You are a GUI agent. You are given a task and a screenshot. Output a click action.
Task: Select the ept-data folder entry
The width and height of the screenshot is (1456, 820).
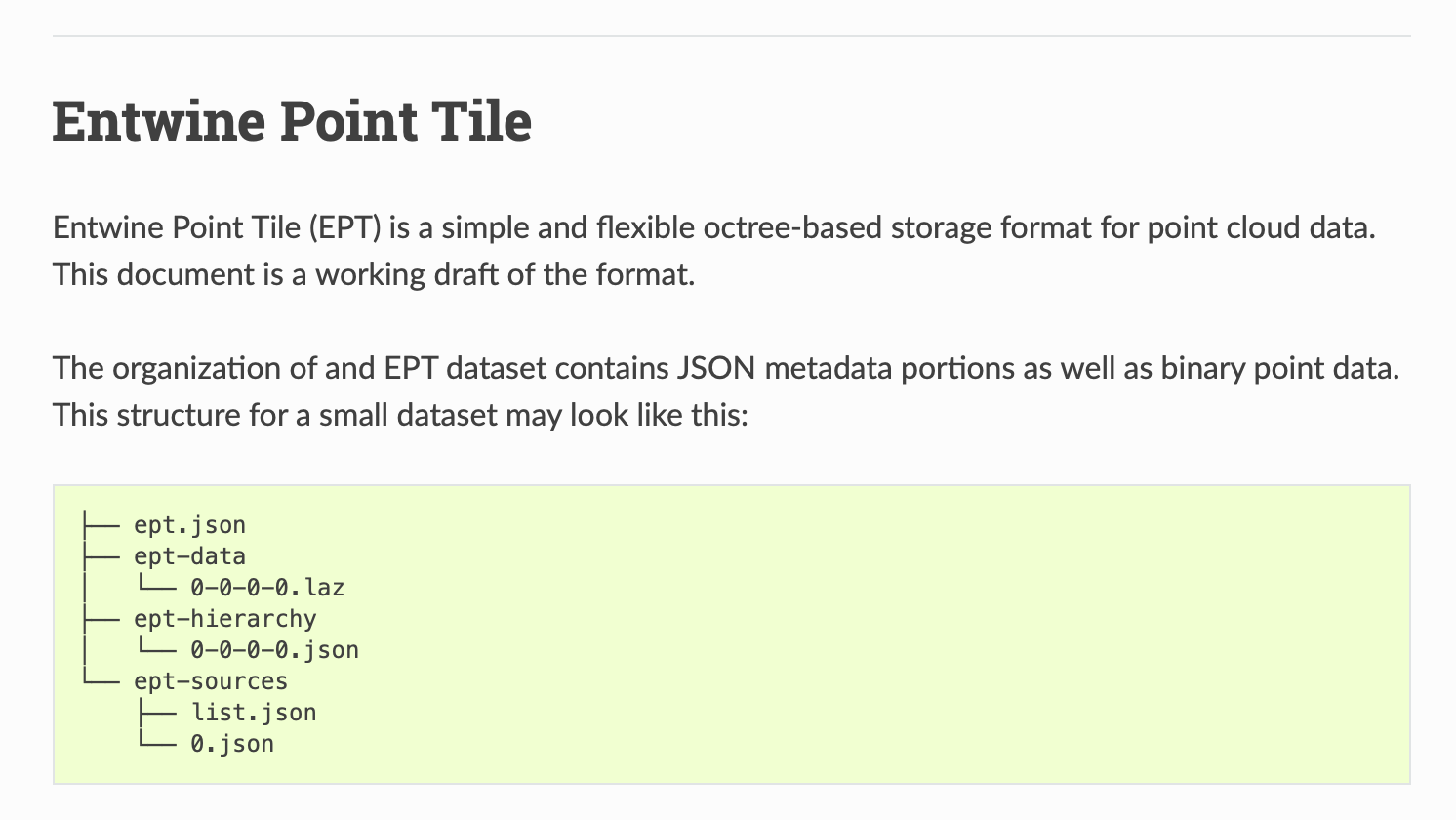(x=189, y=556)
